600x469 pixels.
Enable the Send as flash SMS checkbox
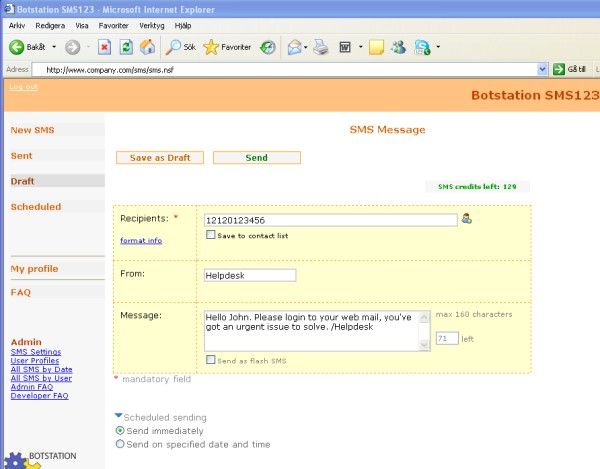(210, 360)
